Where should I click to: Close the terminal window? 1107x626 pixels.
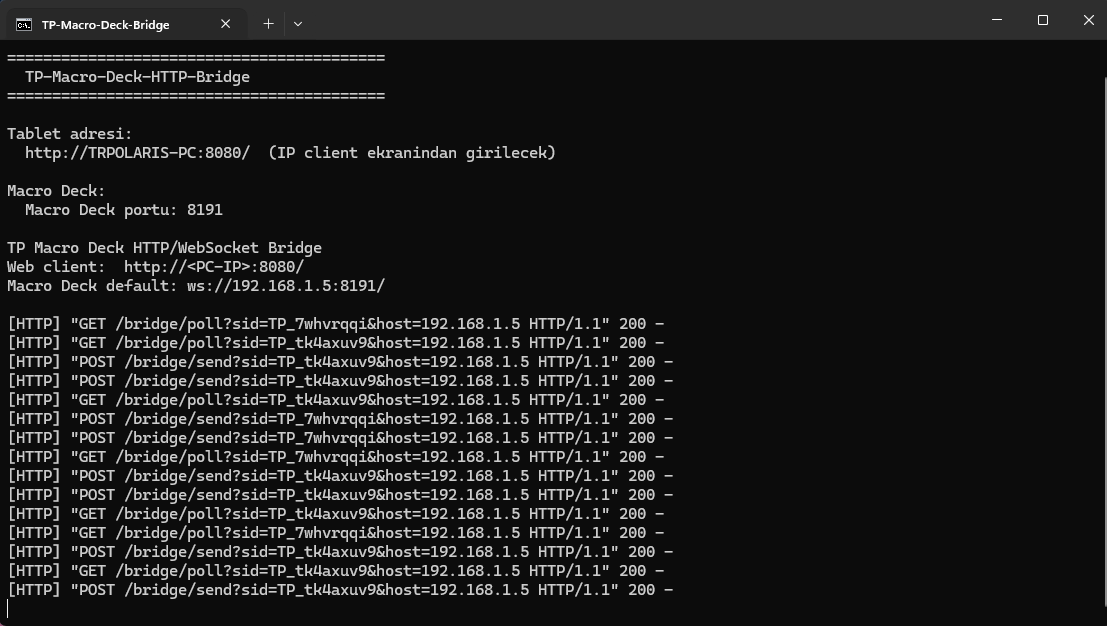(x=1088, y=20)
